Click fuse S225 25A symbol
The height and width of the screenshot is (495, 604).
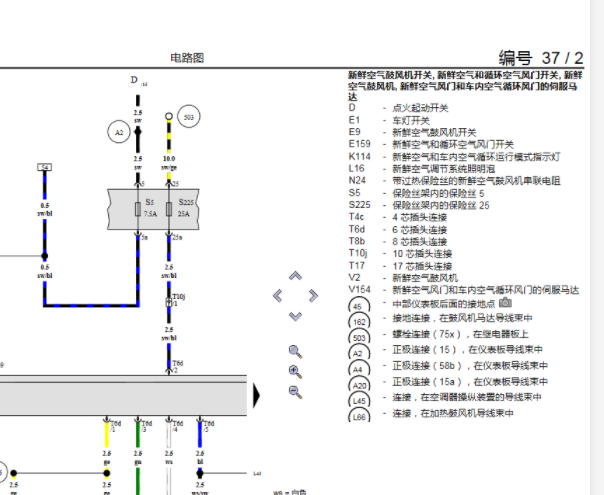[x=169, y=209]
